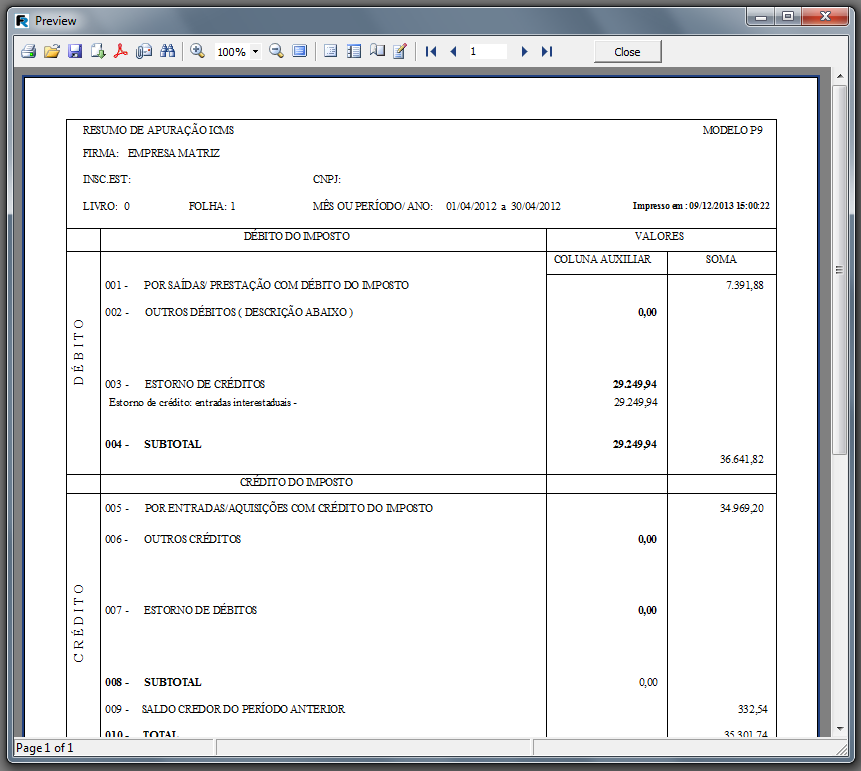Click the vertical scrollbar thumb
The image size is (861, 771).
[x=839, y=270]
